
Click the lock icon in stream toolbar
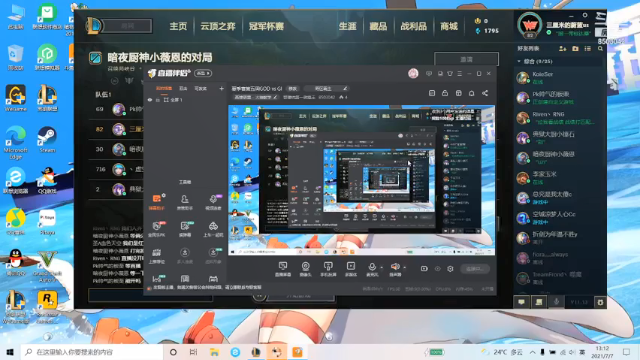(x=445, y=93)
